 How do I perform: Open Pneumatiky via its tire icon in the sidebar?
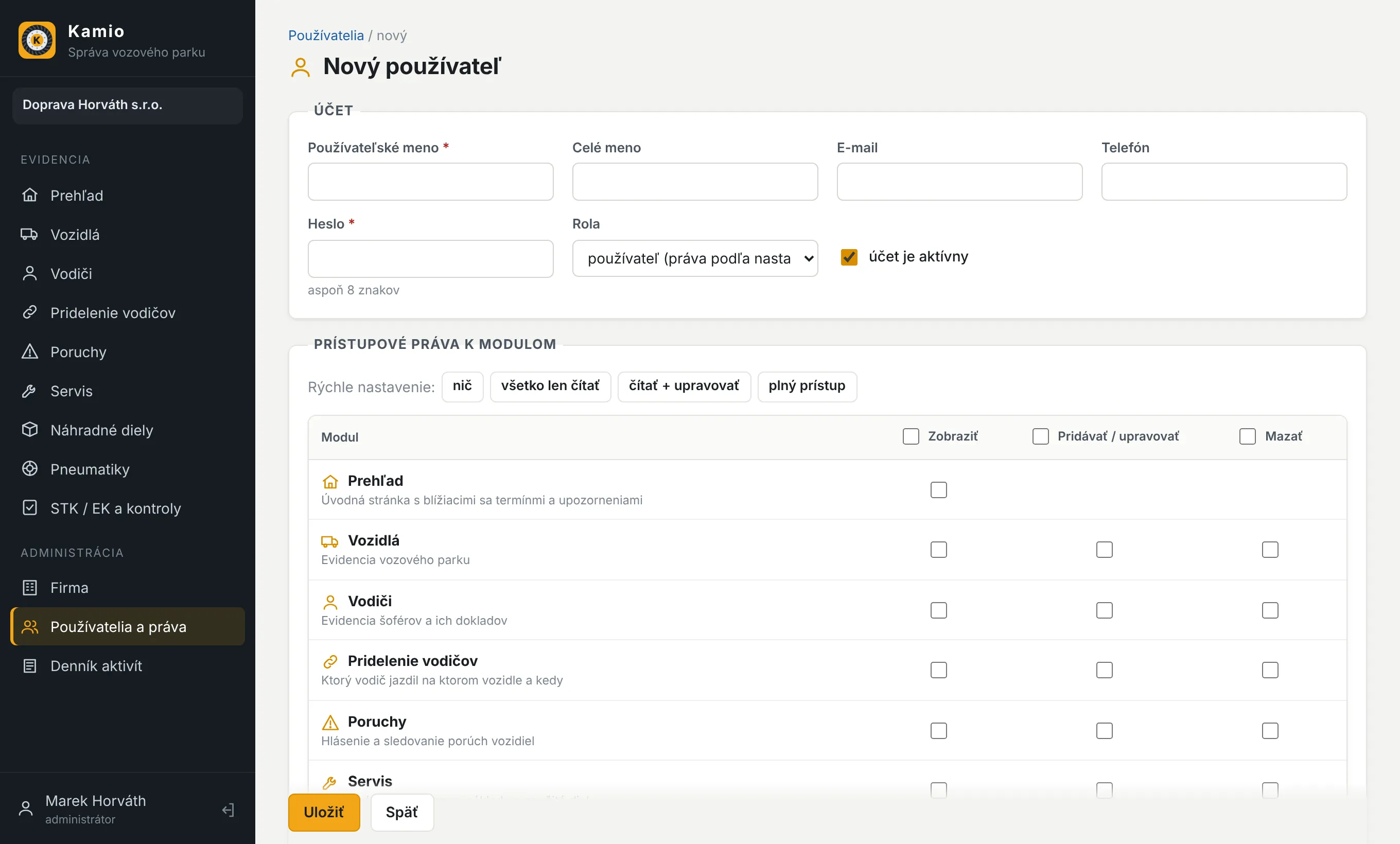click(29, 469)
